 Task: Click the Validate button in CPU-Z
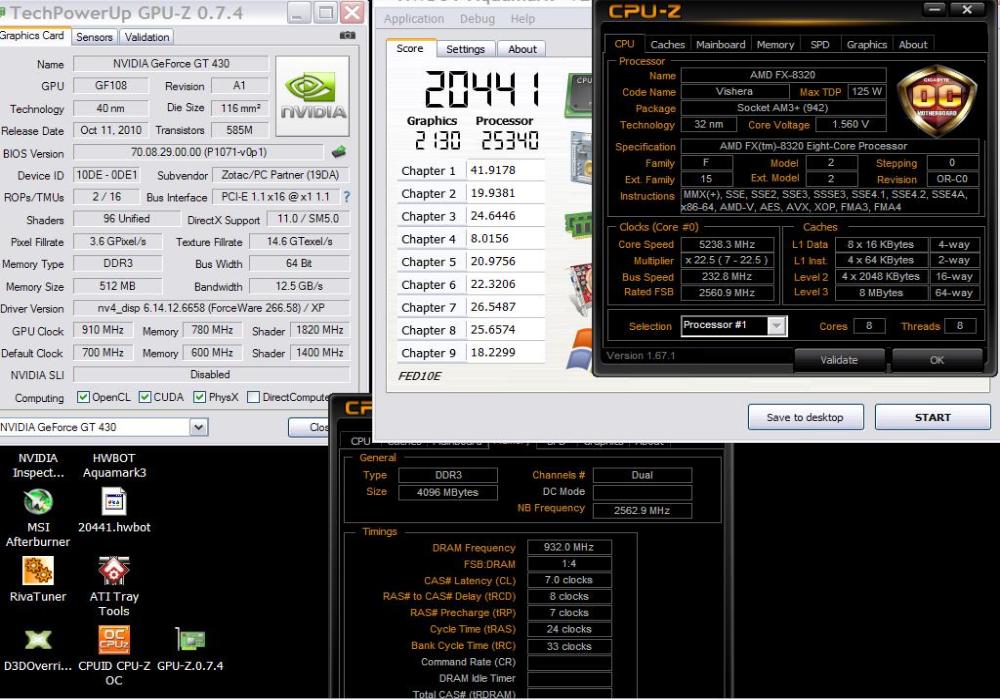pos(839,360)
